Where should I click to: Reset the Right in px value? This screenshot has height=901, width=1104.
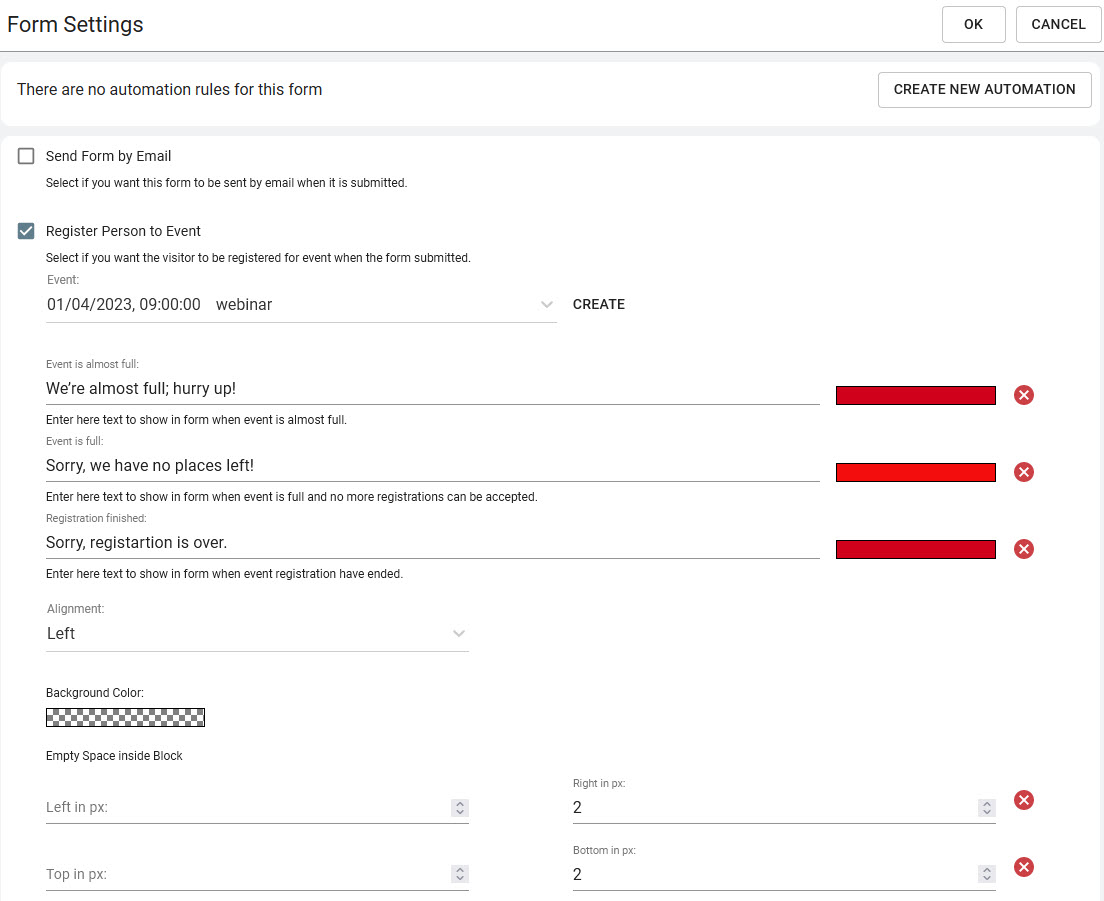pos(1023,800)
